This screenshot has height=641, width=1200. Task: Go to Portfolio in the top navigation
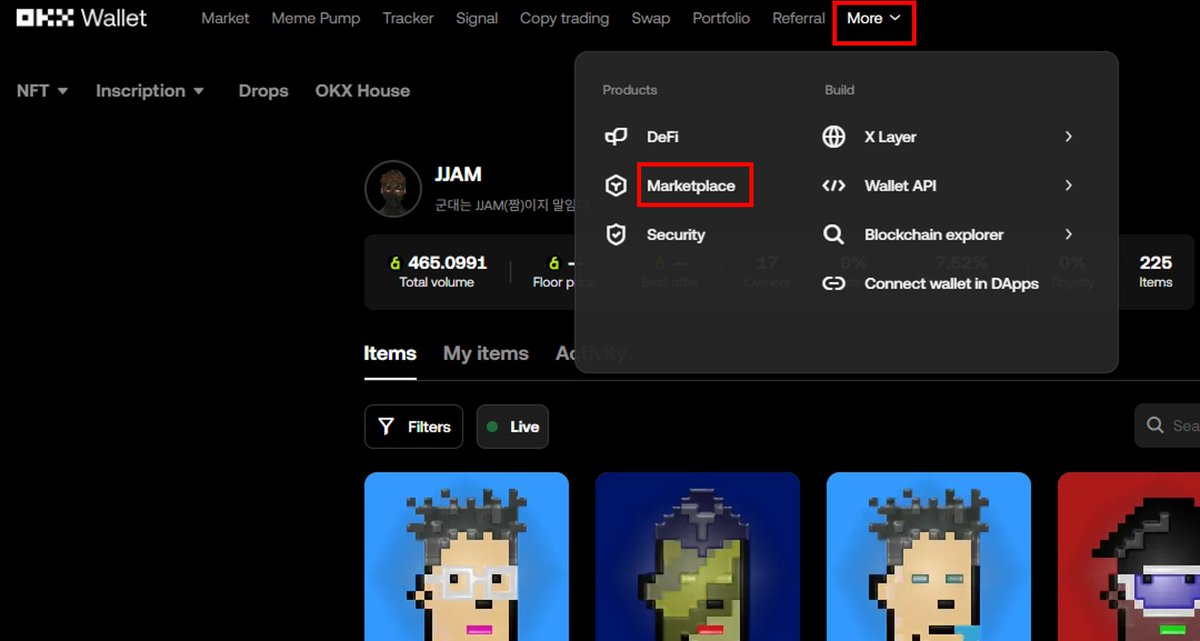721,19
